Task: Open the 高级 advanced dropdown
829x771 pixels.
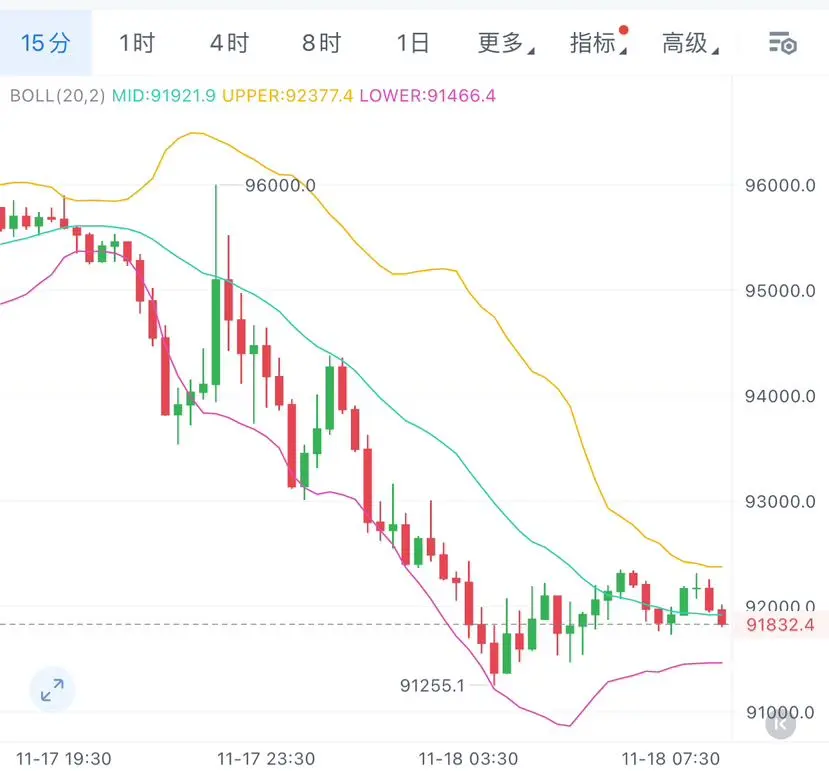Action: tap(690, 43)
